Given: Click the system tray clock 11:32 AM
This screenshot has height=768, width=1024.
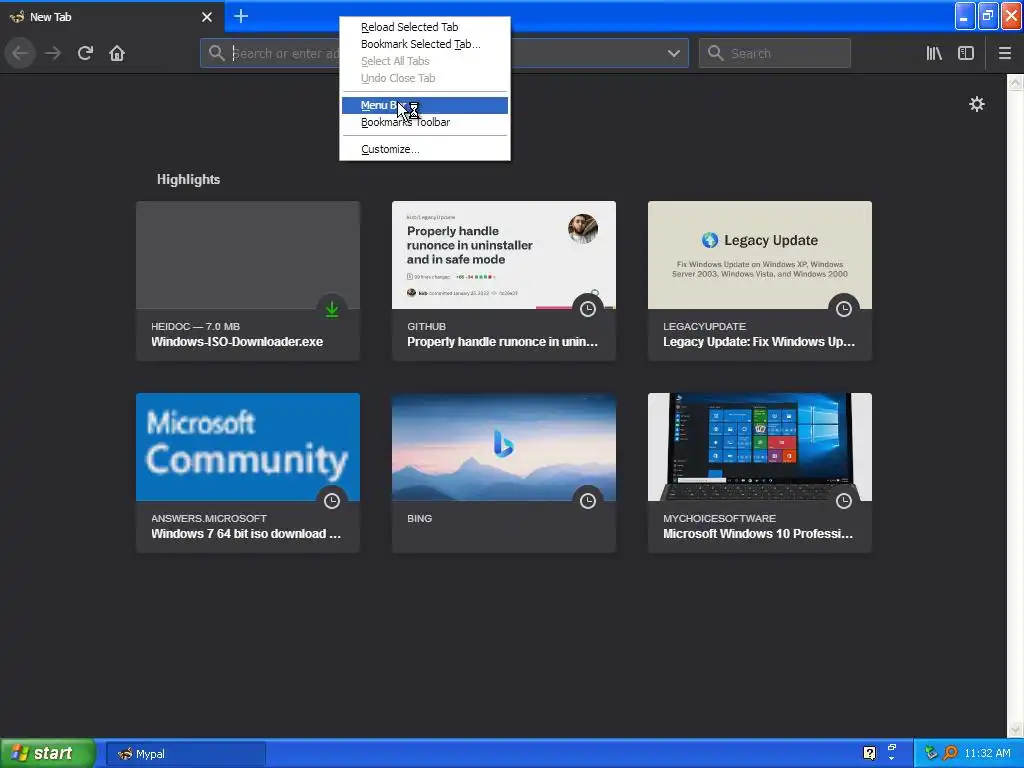Looking at the screenshot, I should pyautogui.click(x=987, y=754).
